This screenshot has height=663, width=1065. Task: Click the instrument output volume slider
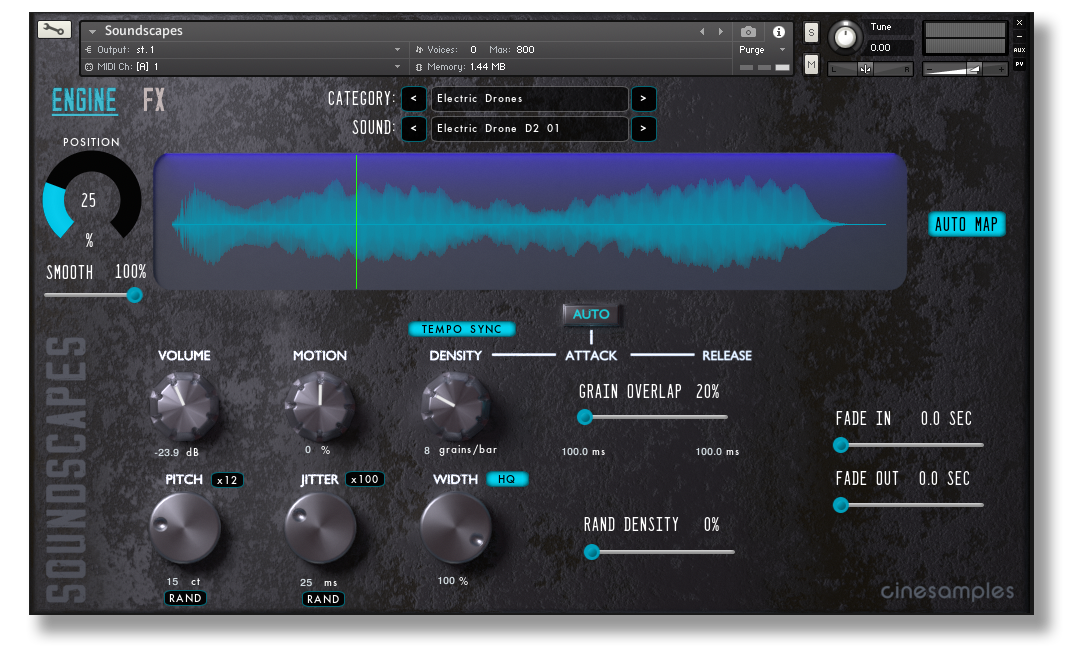(x=964, y=69)
